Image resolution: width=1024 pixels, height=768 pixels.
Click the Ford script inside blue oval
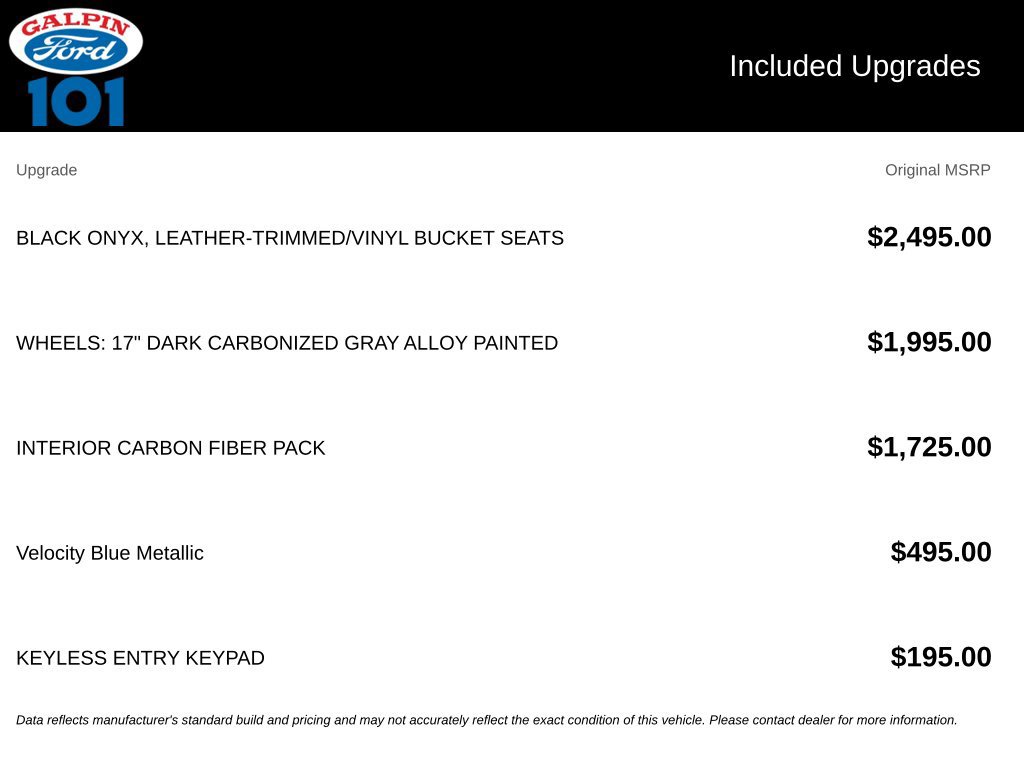[74, 48]
